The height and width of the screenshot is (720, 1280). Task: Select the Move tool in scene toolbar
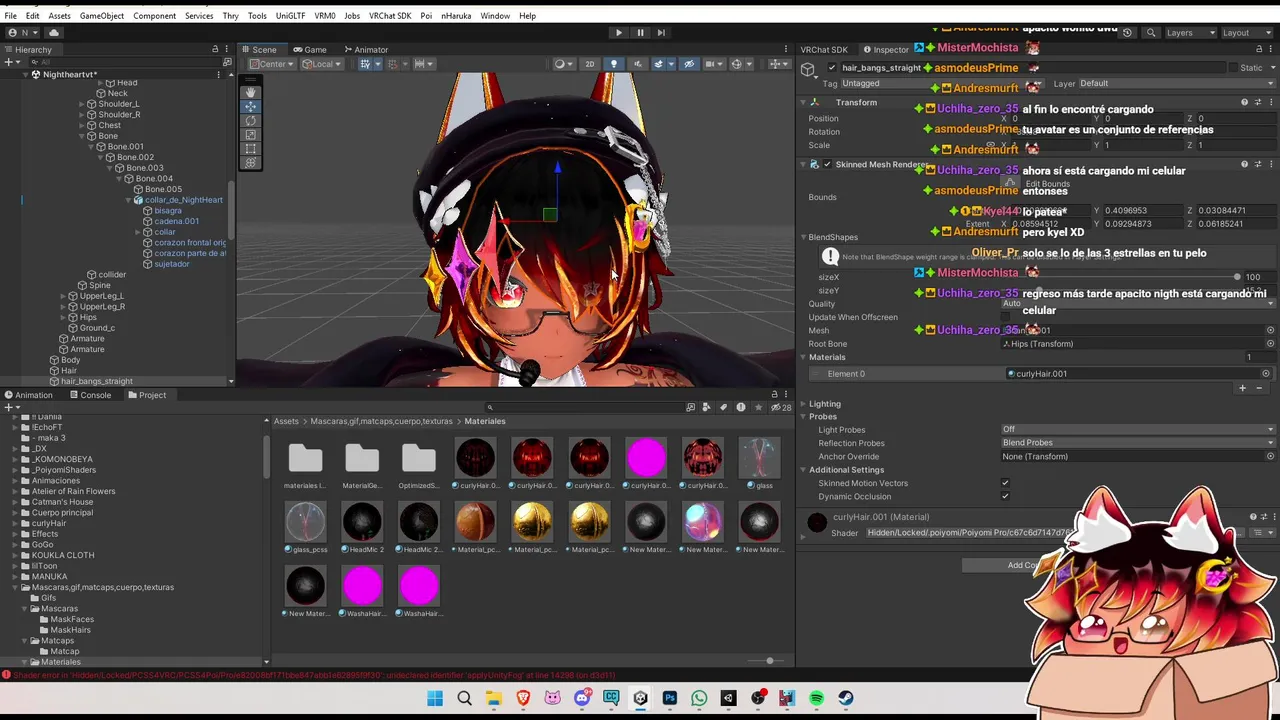click(250, 106)
